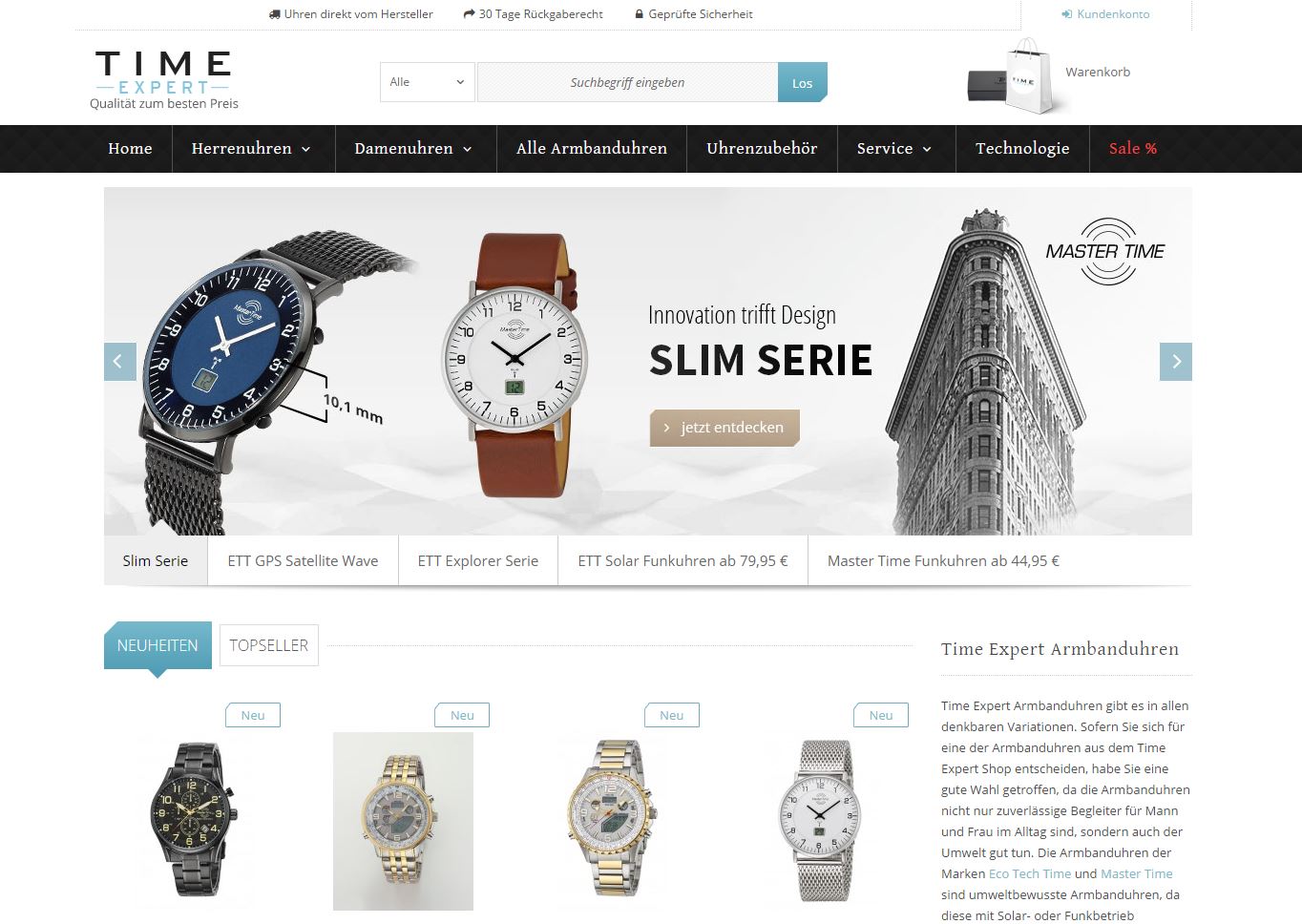
Task: Select the ETT GPS Satellite Wave tab
Action: tap(303, 560)
